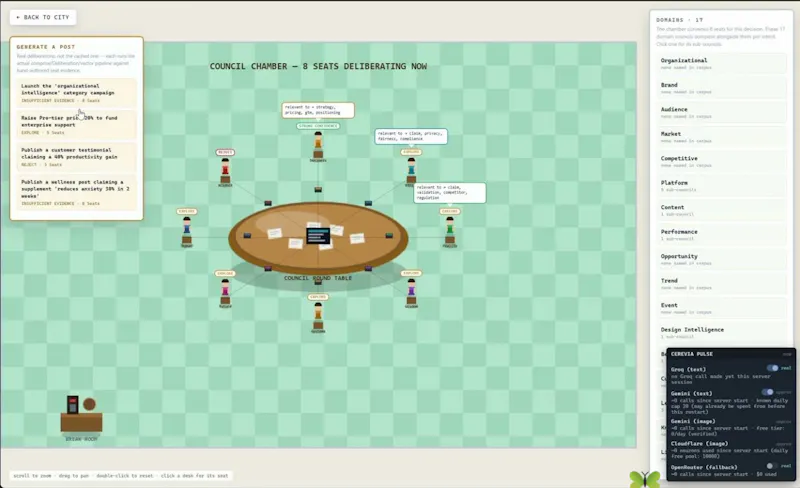Screen dimensions: 800x488
Task: Click the 'Generate a Post' panel heading
Action: point(45,46)
